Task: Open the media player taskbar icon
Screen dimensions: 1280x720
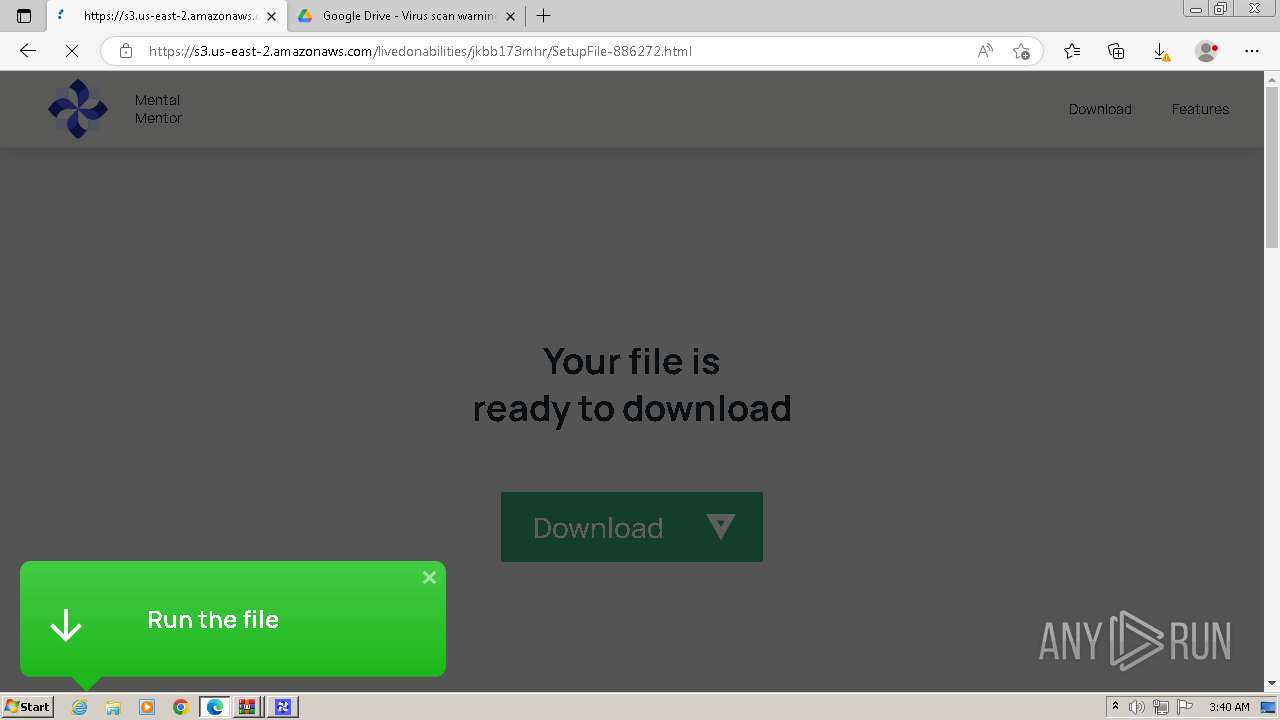Action: pos(147,707)
